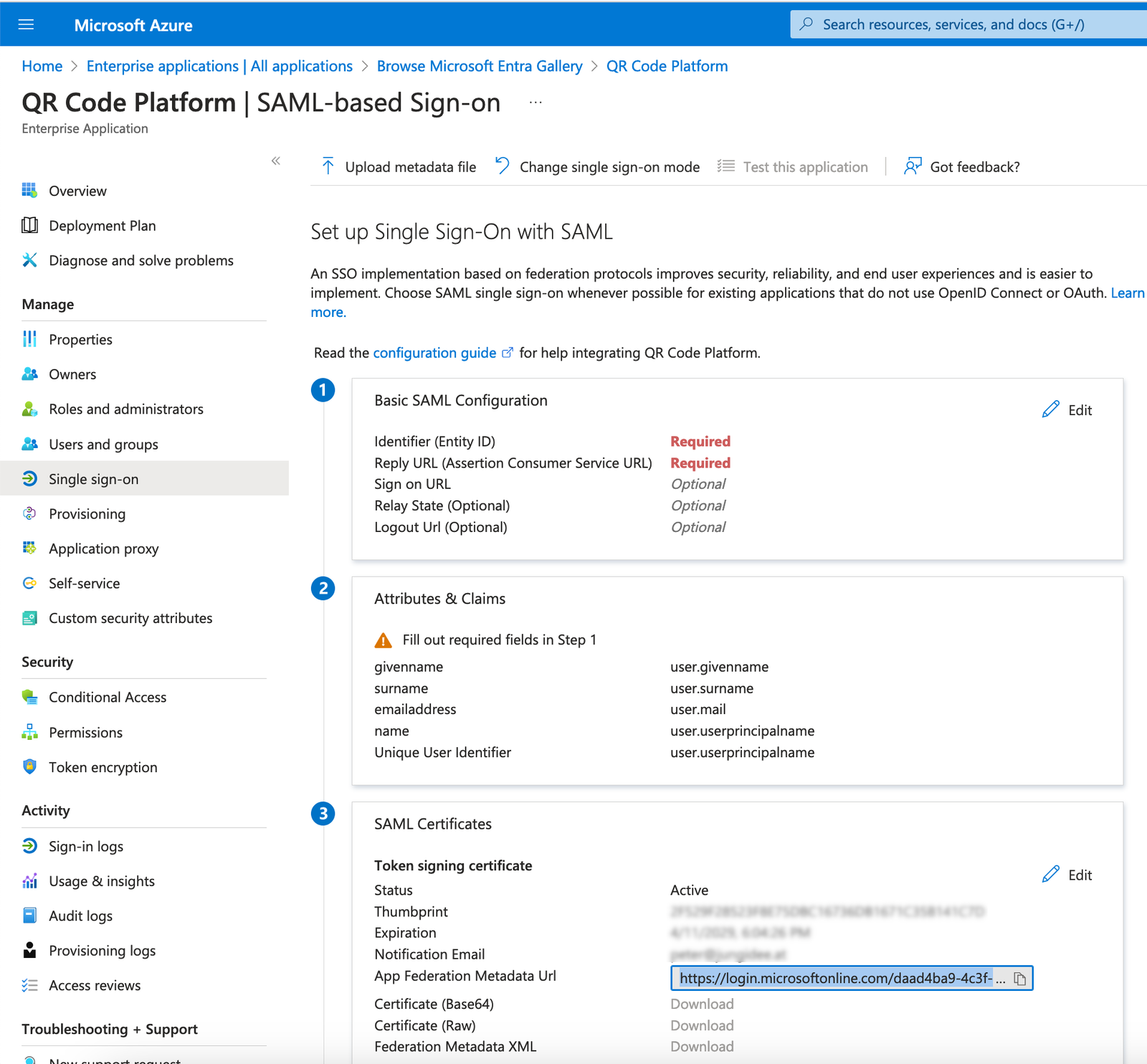The image size is (1147, 1064).
Task: Click the Roles and administrators icon
Action: click(x=29, y=409)
